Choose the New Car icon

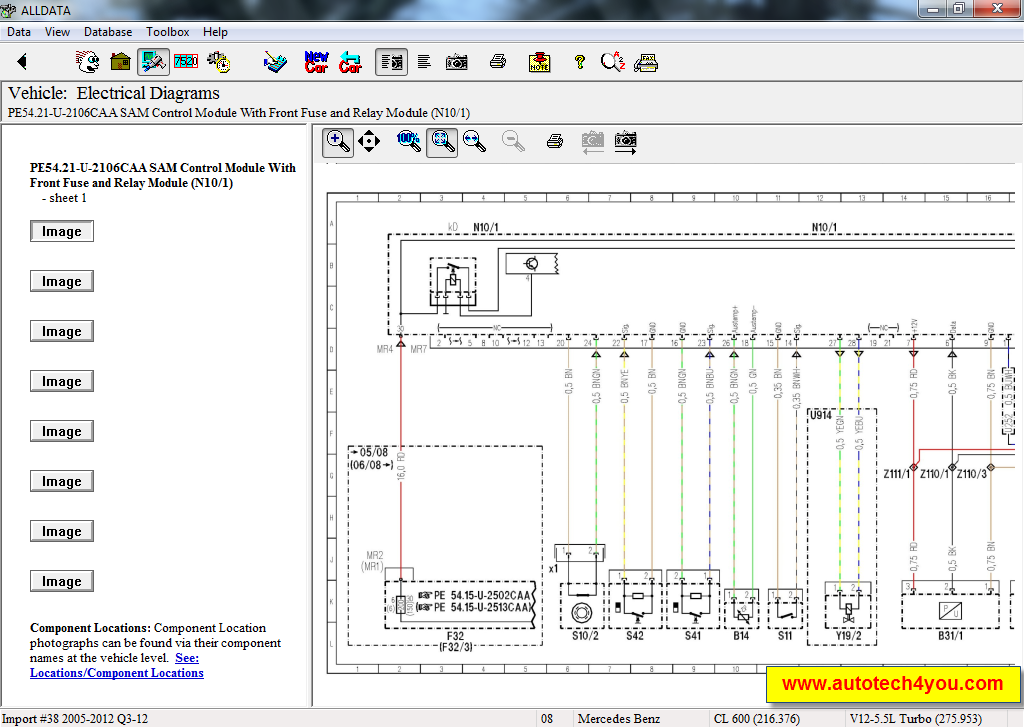click(317, 62)
